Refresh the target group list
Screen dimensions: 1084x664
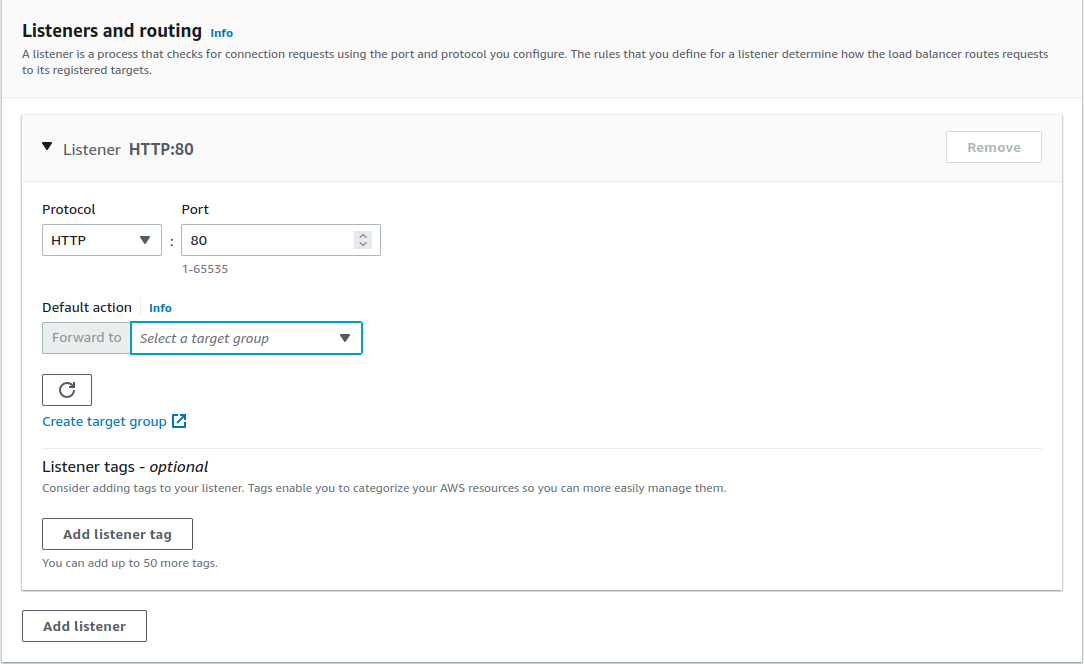tap(66, 389)
